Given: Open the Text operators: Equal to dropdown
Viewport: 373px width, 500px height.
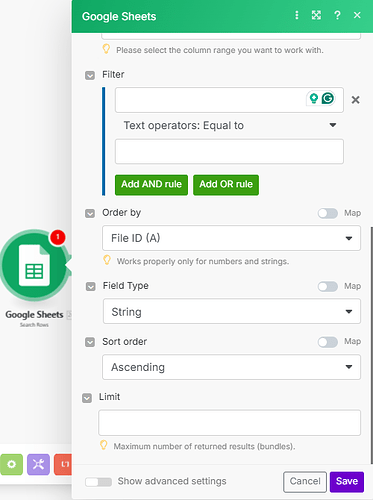Looking at the screenshot, I should pyautogui.click(x=229, y=126).
